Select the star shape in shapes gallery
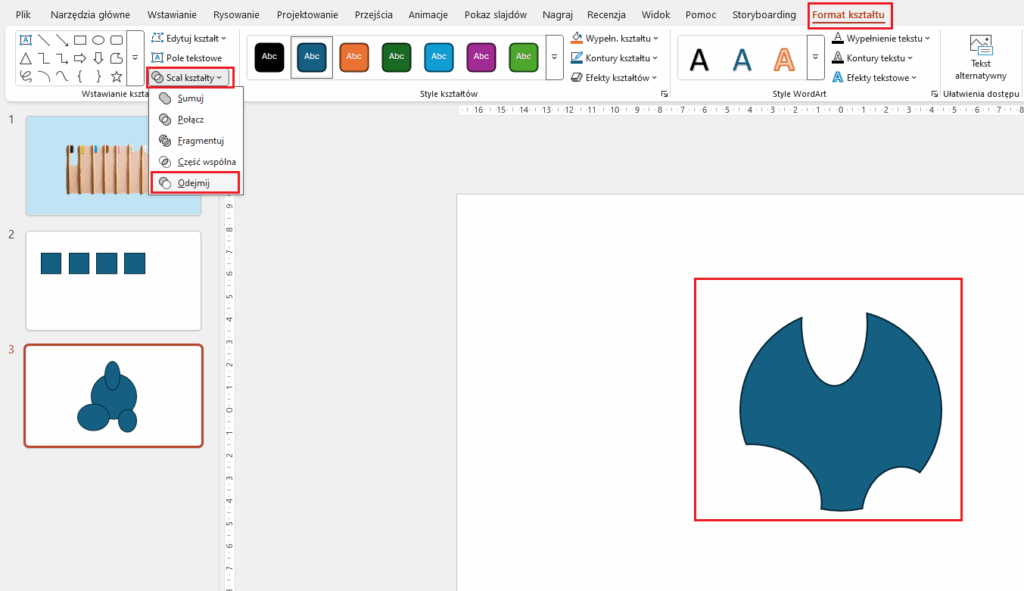The height and width of the screenshot is (591, 1024). pyautogui.click(x=117, y=76)
